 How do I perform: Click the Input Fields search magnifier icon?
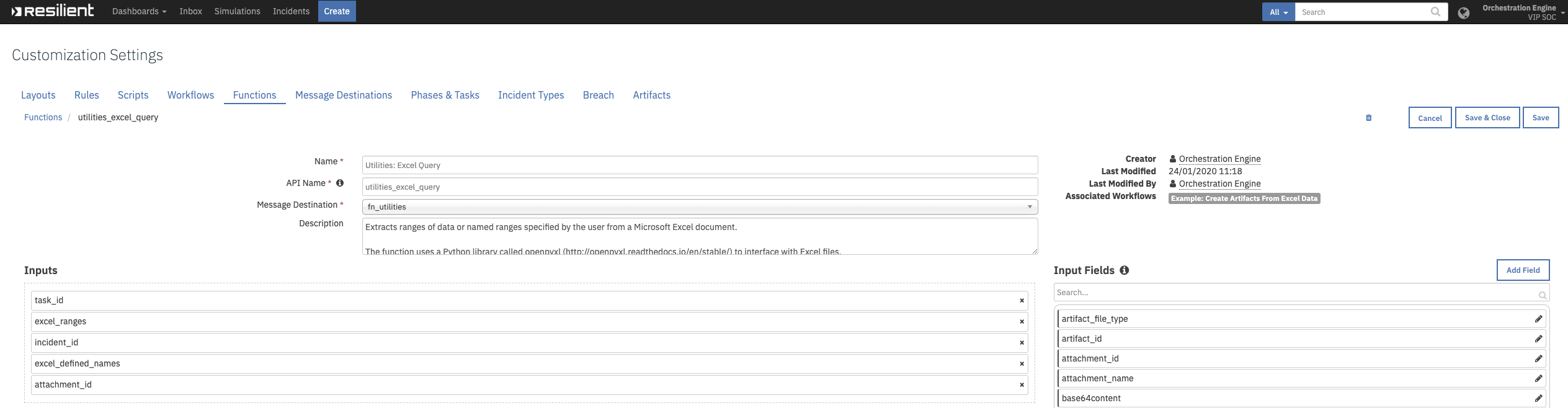click(x=1542, y=295)
